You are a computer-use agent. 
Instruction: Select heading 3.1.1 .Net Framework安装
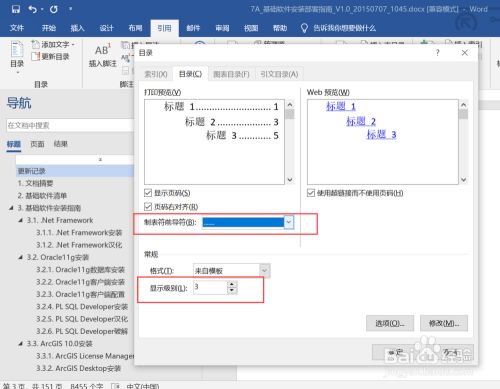79,233
